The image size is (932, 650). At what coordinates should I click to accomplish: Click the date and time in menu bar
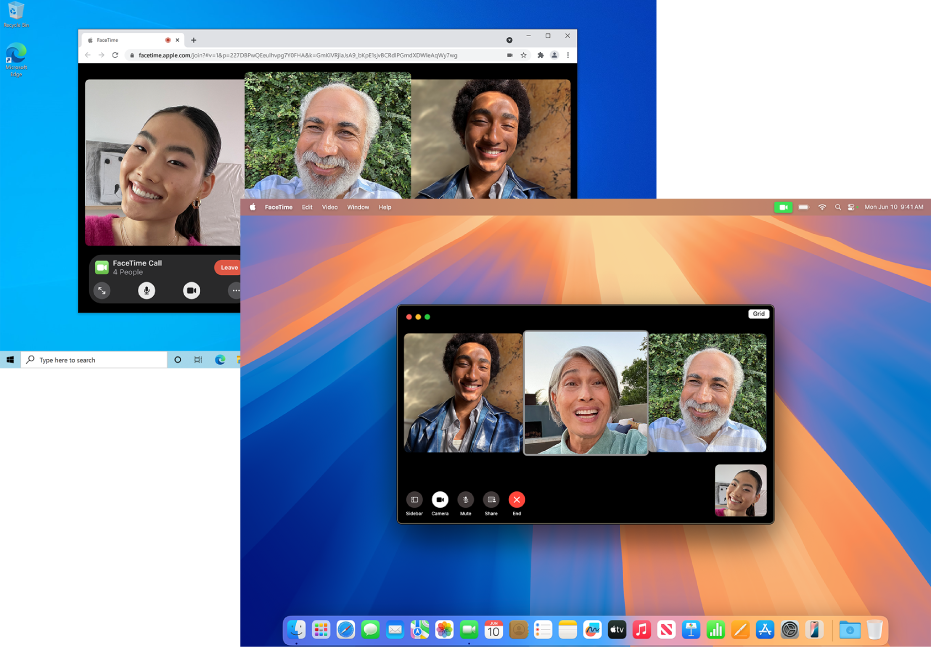pyautogui.click(x=893, y=207)
